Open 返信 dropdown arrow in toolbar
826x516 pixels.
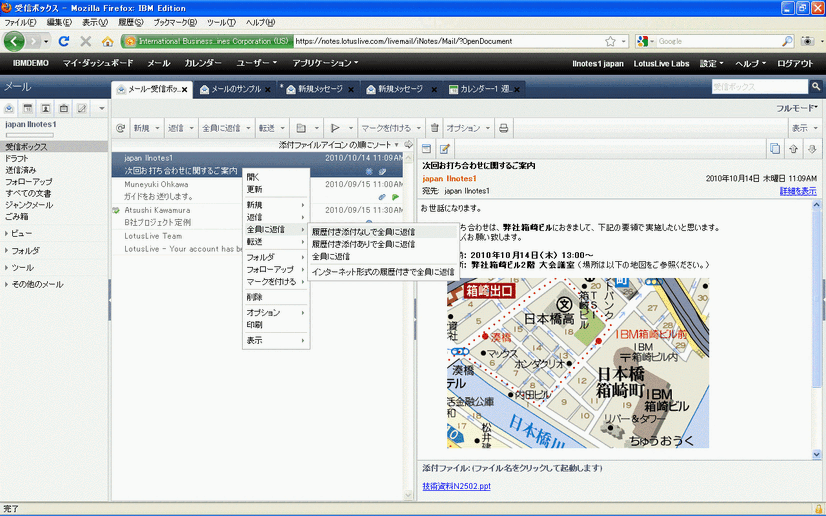point(191,128)
